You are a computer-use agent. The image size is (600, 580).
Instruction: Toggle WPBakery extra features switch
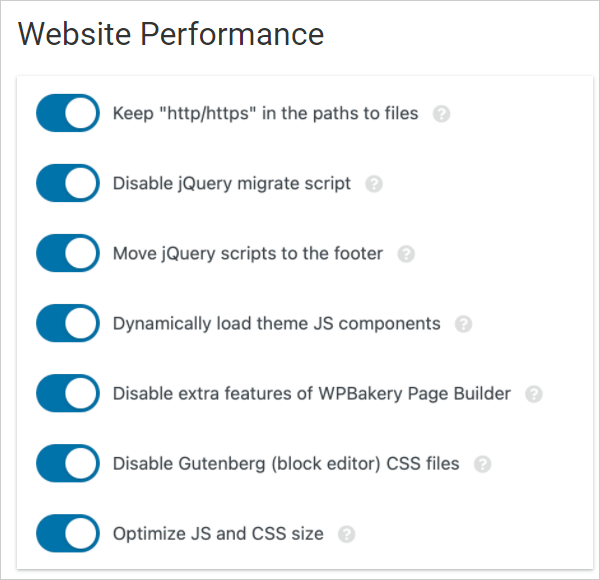[68, 394]
